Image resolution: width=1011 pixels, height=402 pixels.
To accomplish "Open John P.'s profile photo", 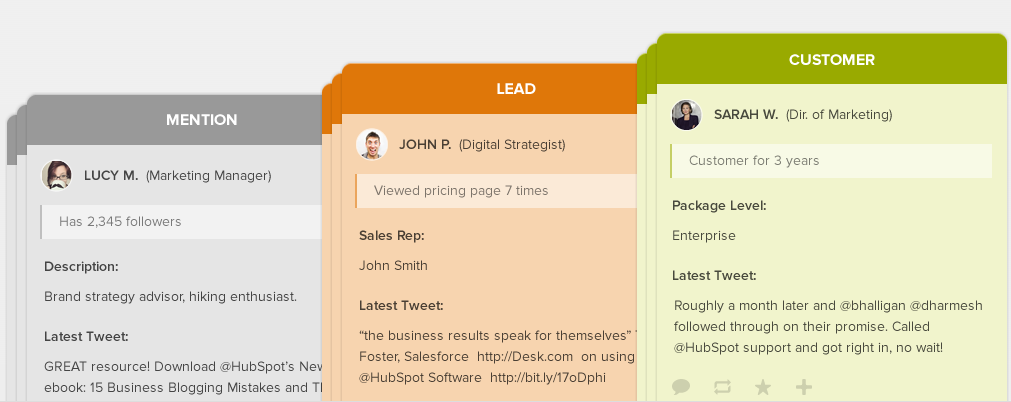I will (x=371, y=145).
